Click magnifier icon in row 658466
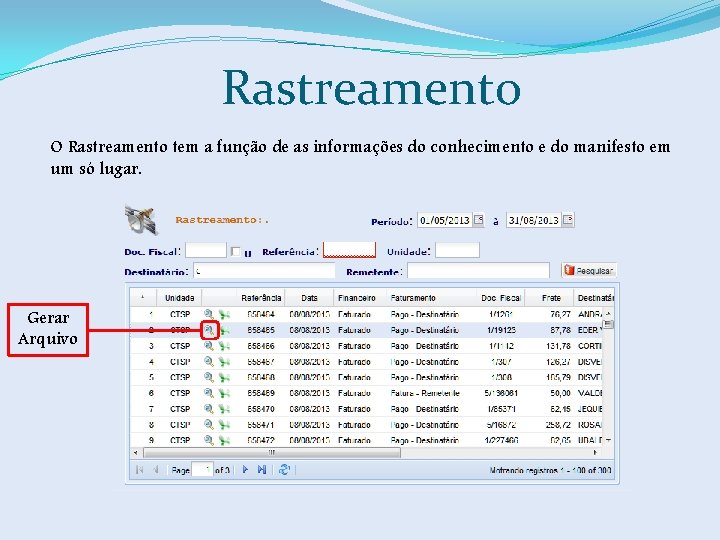 tap(209, 346)
